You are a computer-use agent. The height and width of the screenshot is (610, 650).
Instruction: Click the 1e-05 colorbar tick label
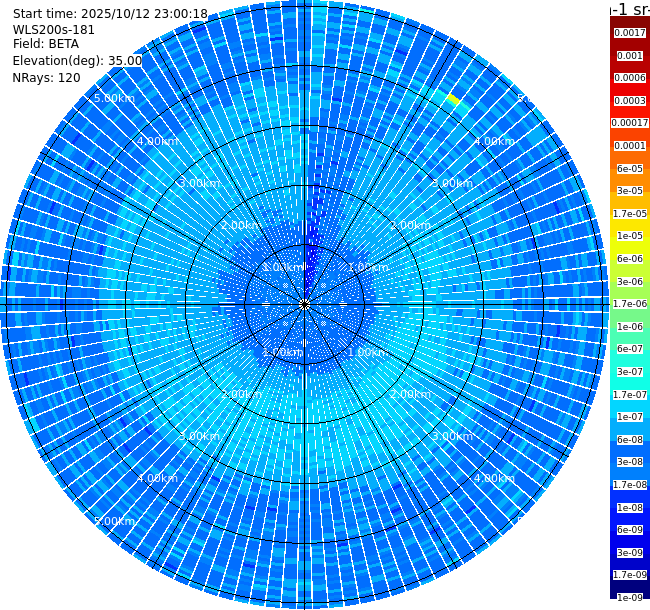pyautogui.click(x=630, y=236)
